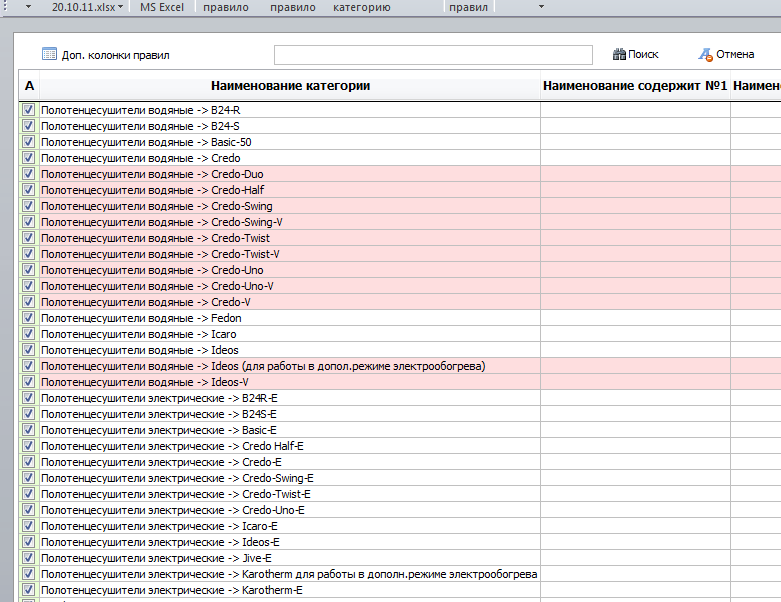Open the 20.10.11.xlsx file dropdown
781x602 pixels.
[x=87, y=7]
